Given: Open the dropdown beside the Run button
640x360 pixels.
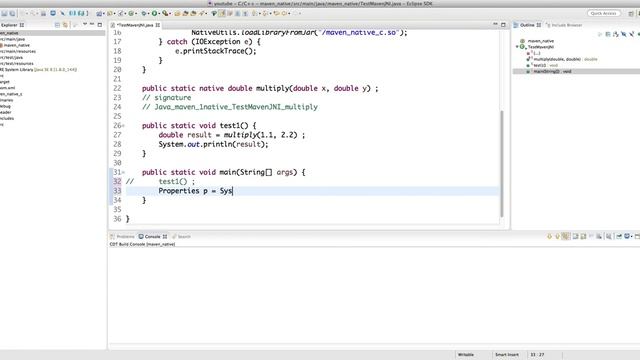Looking at the screenshot, I should point(159,13).
